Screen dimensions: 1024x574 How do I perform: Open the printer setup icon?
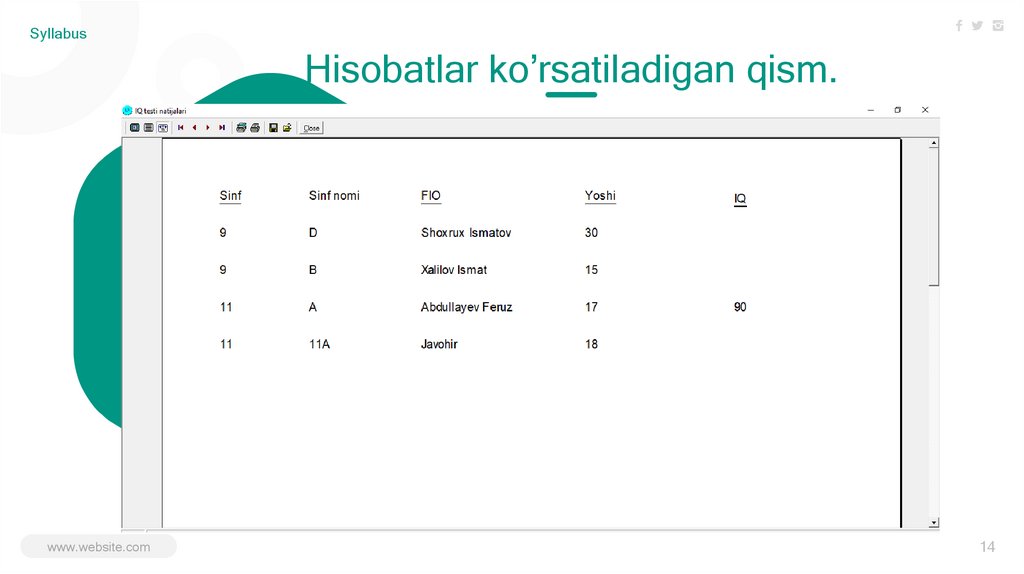coord(241,128)
